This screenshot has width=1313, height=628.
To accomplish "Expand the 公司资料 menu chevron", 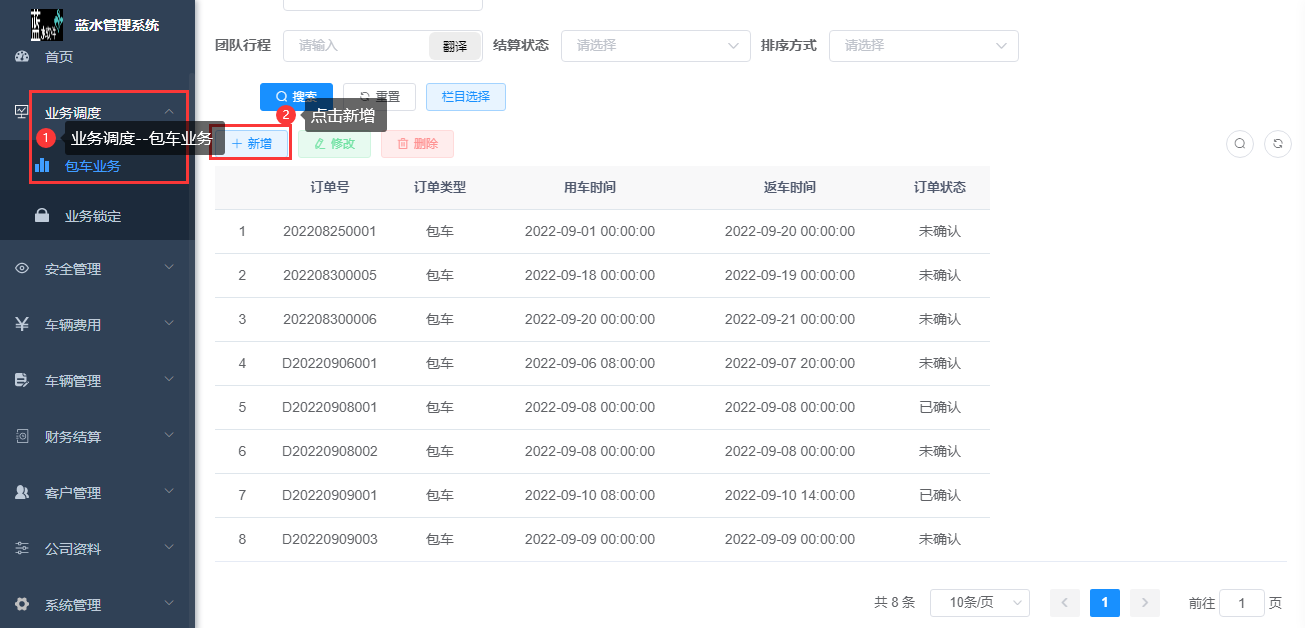I will (x=169, y=548).
